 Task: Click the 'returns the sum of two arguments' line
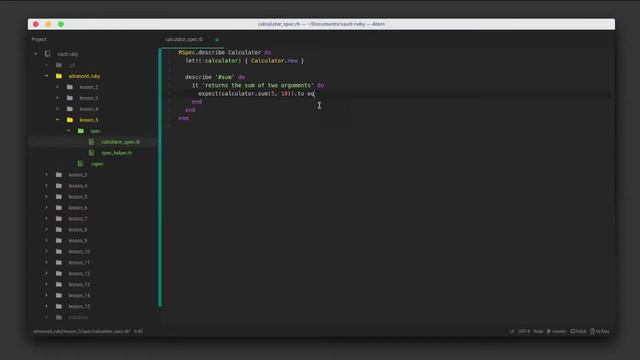258,85
